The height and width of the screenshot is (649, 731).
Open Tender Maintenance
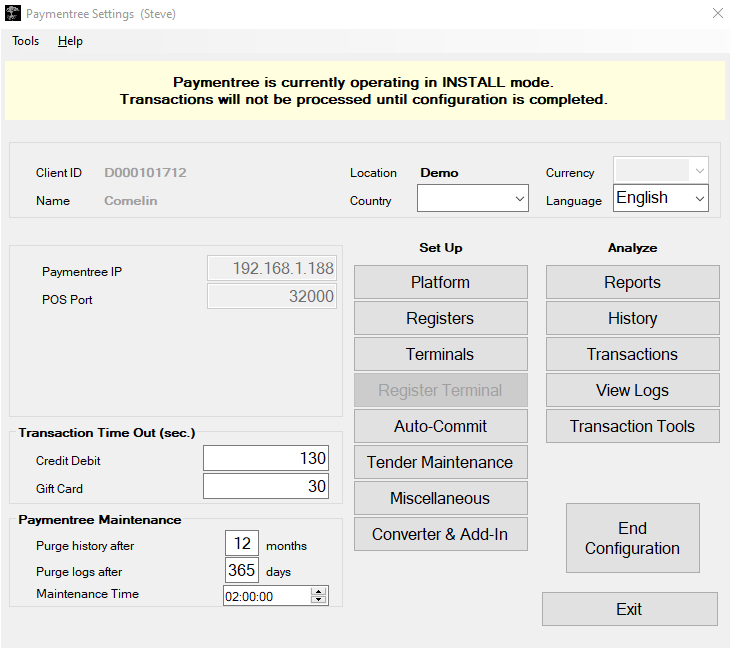point(441,462)
